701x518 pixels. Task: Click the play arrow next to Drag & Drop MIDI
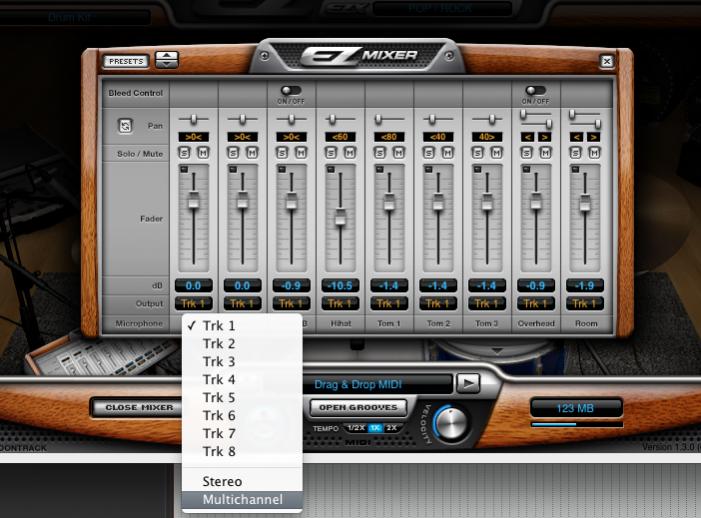click(x=468, y=383)
